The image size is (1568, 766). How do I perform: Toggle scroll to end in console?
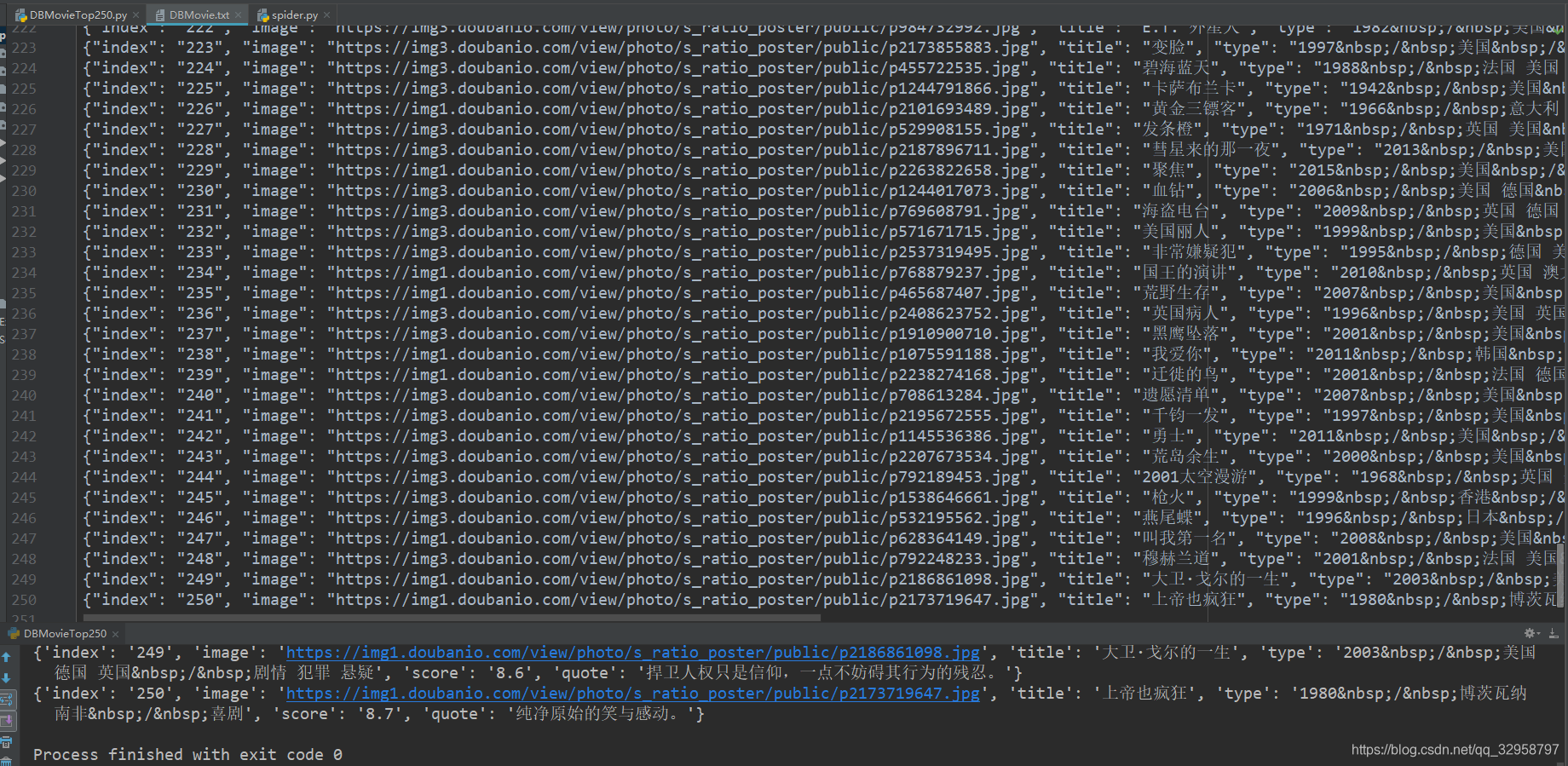tap(7, 721)
